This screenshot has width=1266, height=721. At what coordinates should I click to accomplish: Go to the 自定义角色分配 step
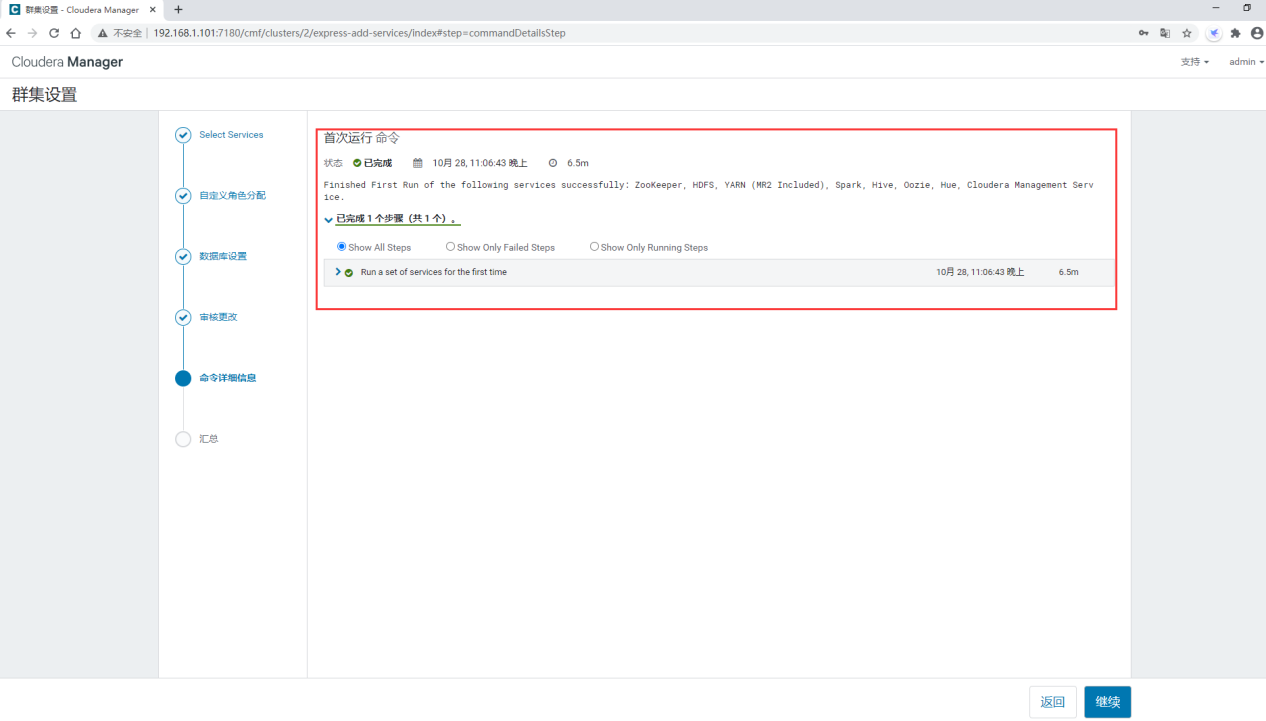(x=232, y=196)
